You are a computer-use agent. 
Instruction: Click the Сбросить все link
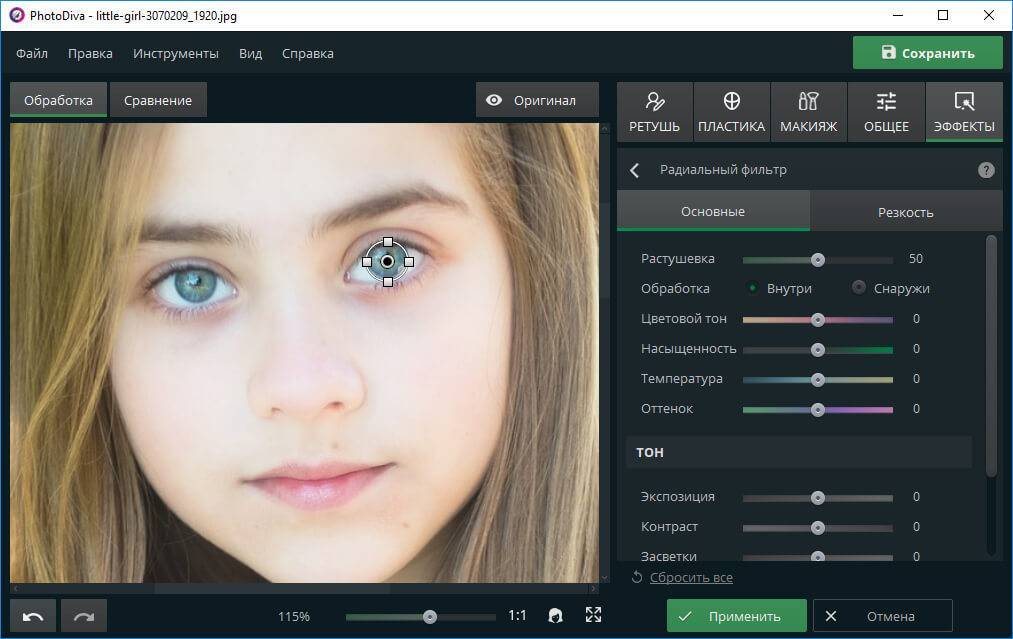coord(690,577)
